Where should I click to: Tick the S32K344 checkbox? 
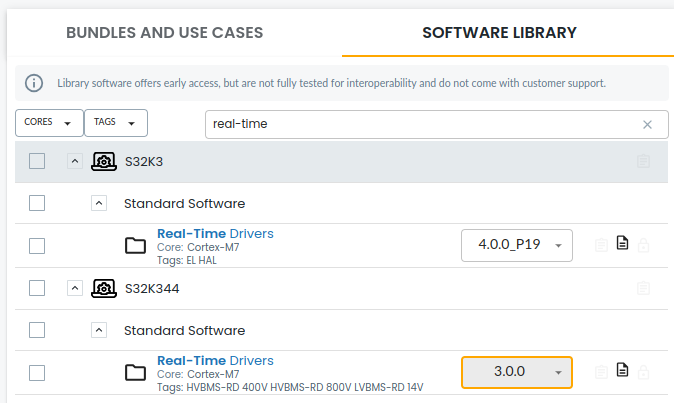(37, 288)
